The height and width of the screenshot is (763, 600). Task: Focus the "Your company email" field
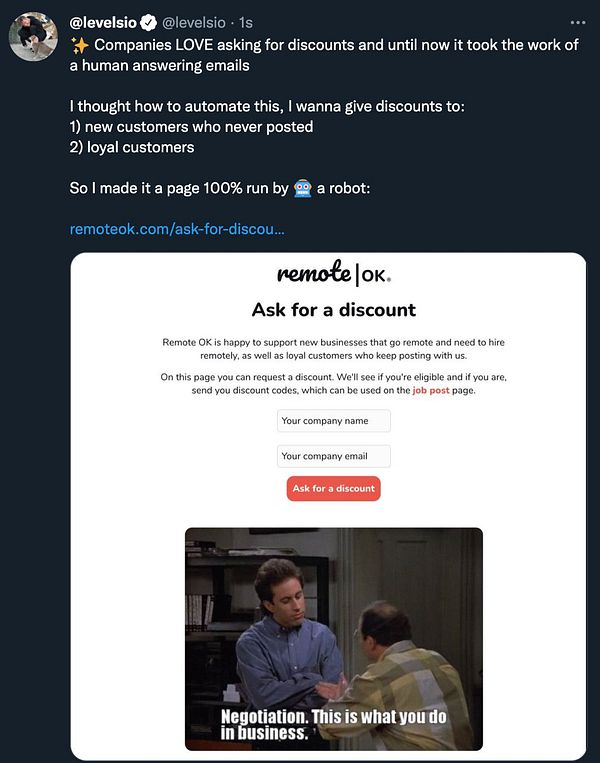click(x=333, y=456)
